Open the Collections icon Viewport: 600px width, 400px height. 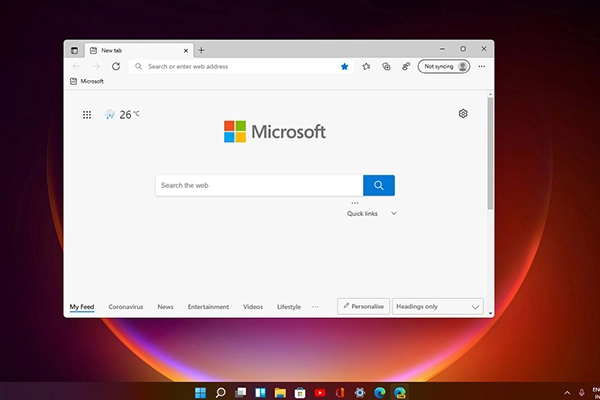point(386,67)
